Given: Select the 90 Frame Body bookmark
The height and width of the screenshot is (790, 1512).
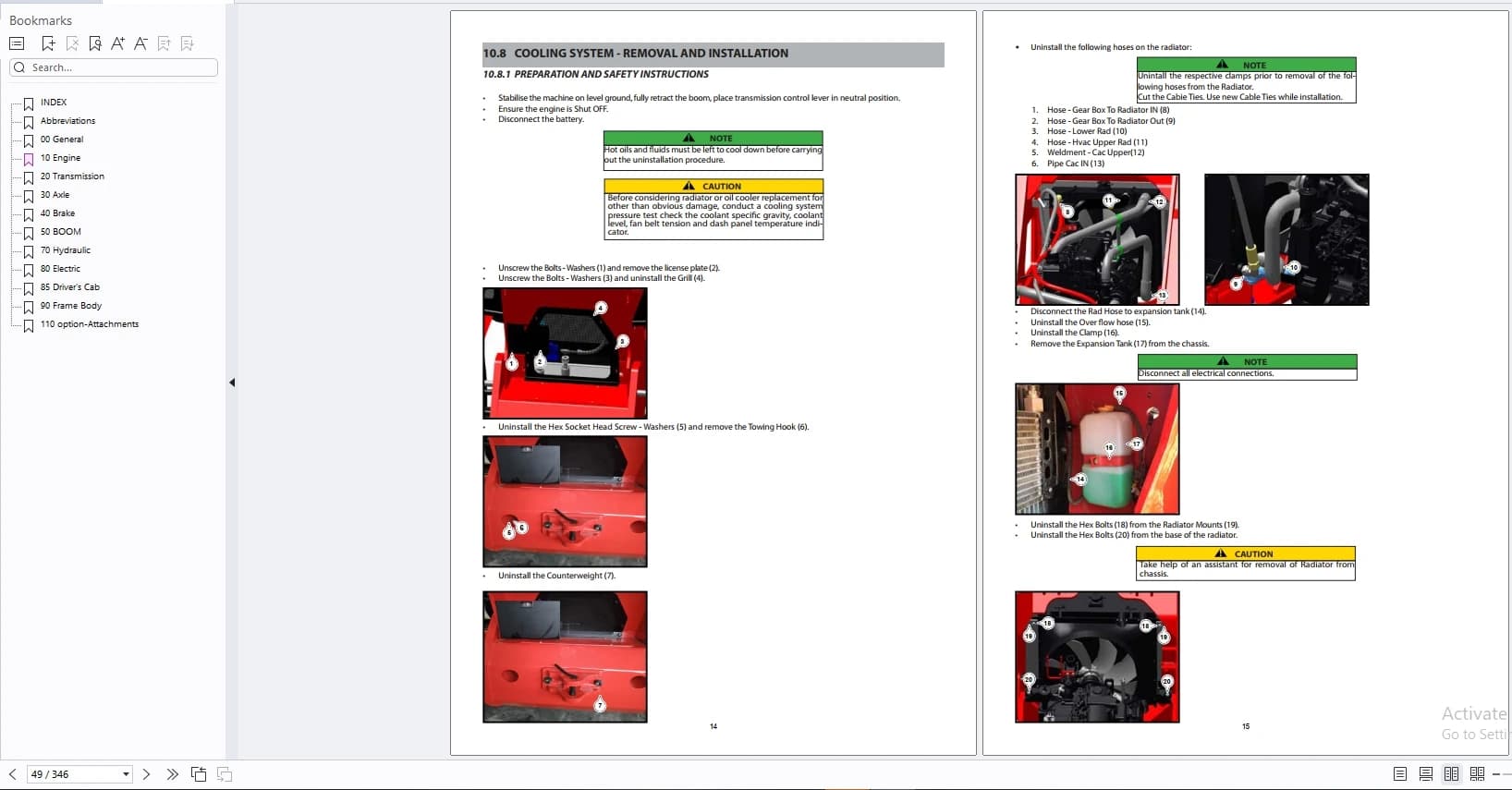Looking at the screenshot, I should 71,306.
